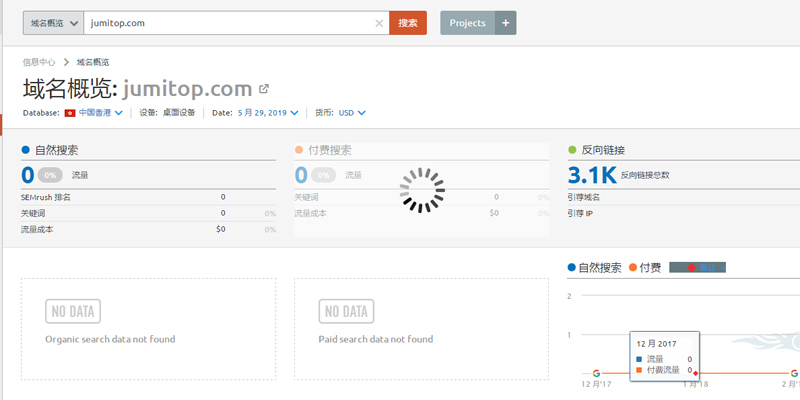The image size is (800, 400).
Task: Click the 0% badge beside organic traffic
Action: pyautogui.click(x=50, y=175)
